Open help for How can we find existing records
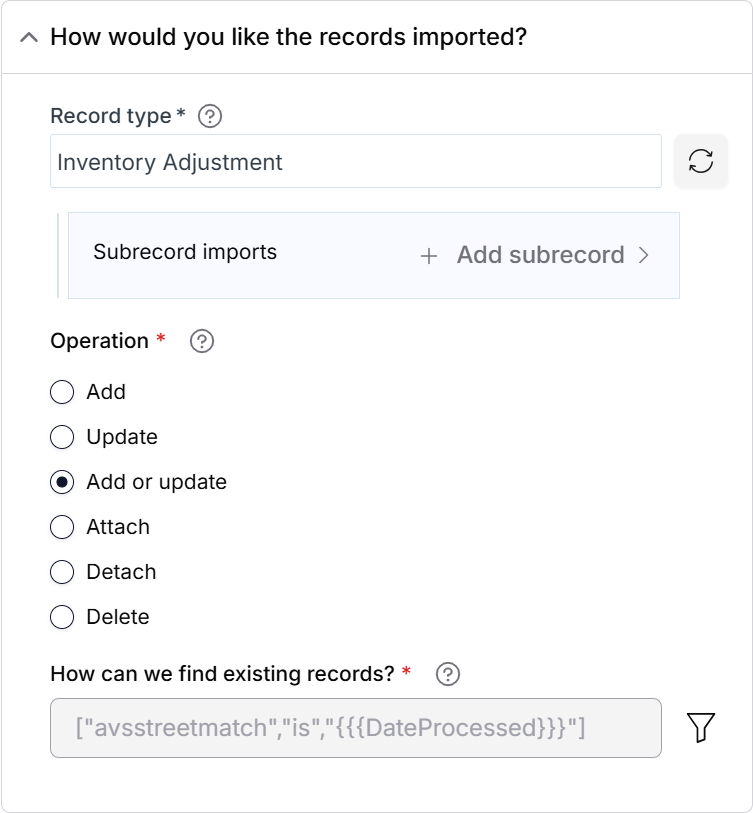This screenshot has height=813, width=753. (448, 674)
